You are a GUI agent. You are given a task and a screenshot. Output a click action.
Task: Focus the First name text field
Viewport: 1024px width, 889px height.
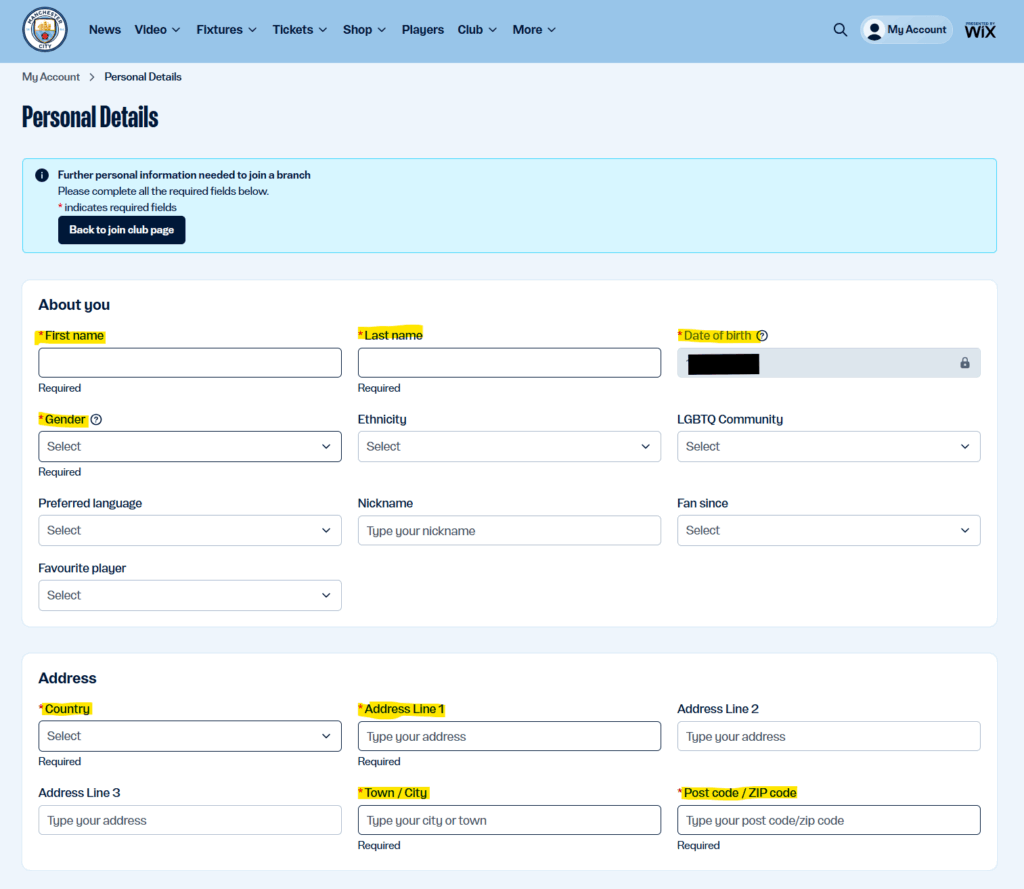[x=190, y=363]
